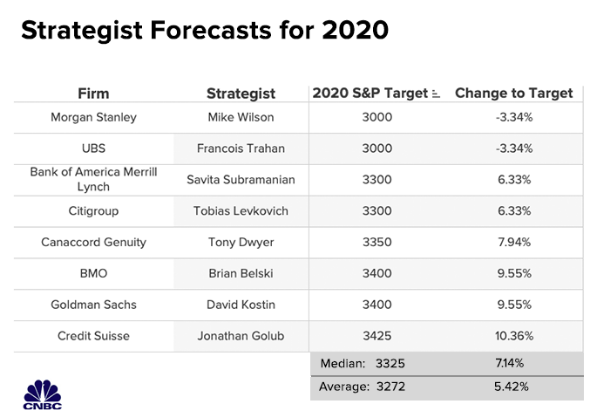
Task: Click the sort icon beside 2020 S&P Target
Action: pos(435,94)
